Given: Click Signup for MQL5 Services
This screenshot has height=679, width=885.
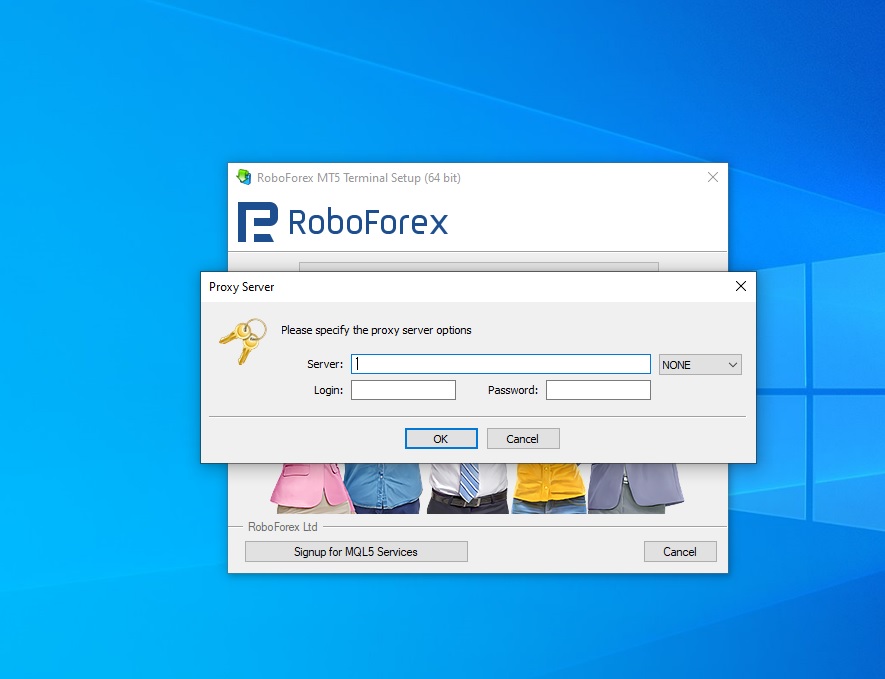Looking at the screenshot, I should (x=356, y=551).
